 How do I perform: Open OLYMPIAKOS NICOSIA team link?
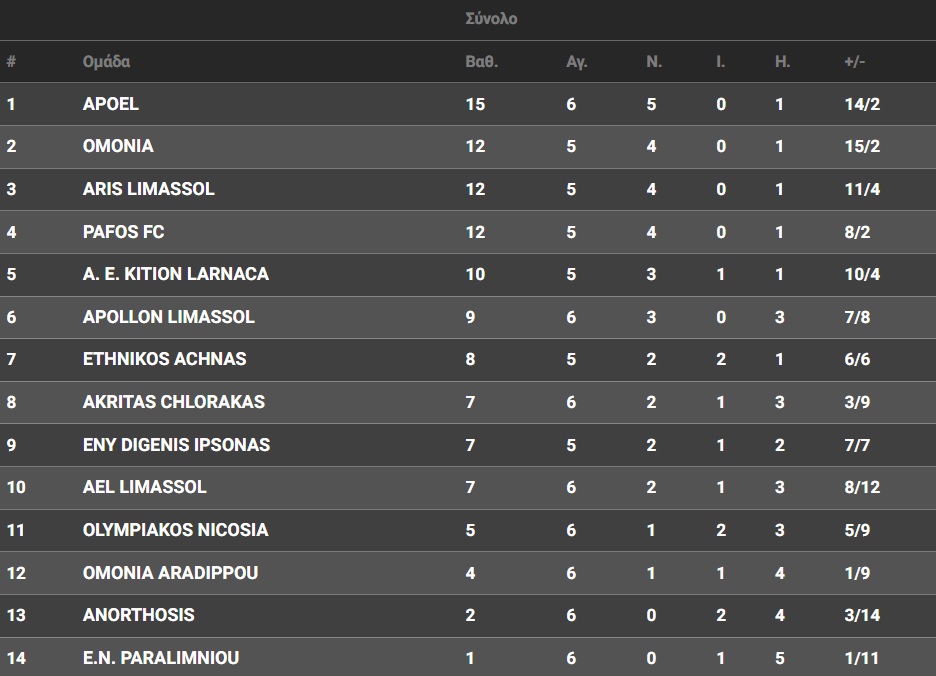click(x=175, y=530)
